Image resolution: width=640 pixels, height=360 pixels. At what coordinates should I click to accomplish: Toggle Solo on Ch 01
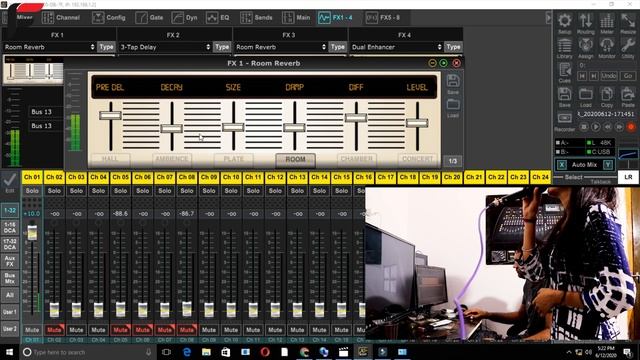[x=32, y=191]
